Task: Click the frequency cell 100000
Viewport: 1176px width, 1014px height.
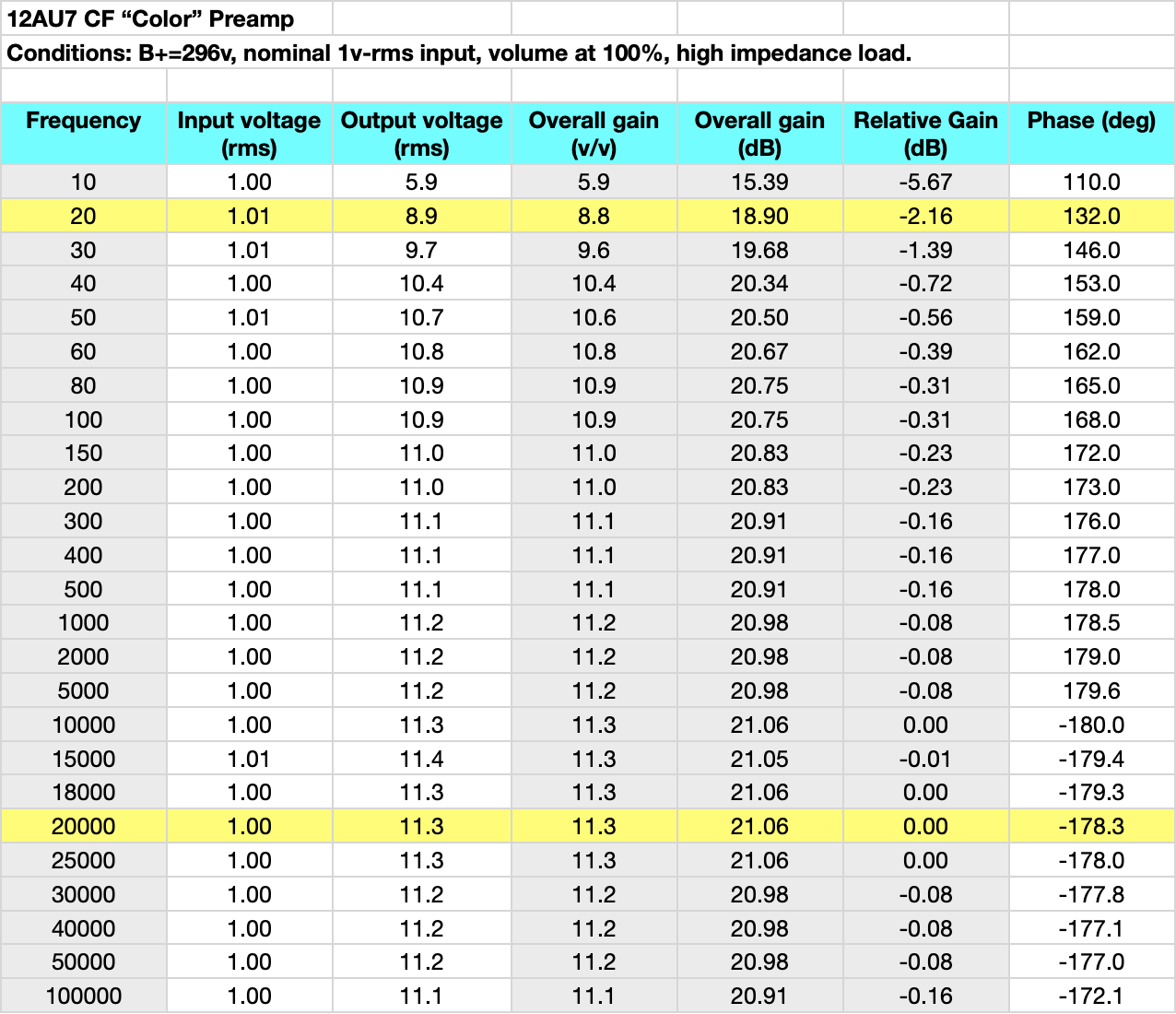Action: [84, 996]
